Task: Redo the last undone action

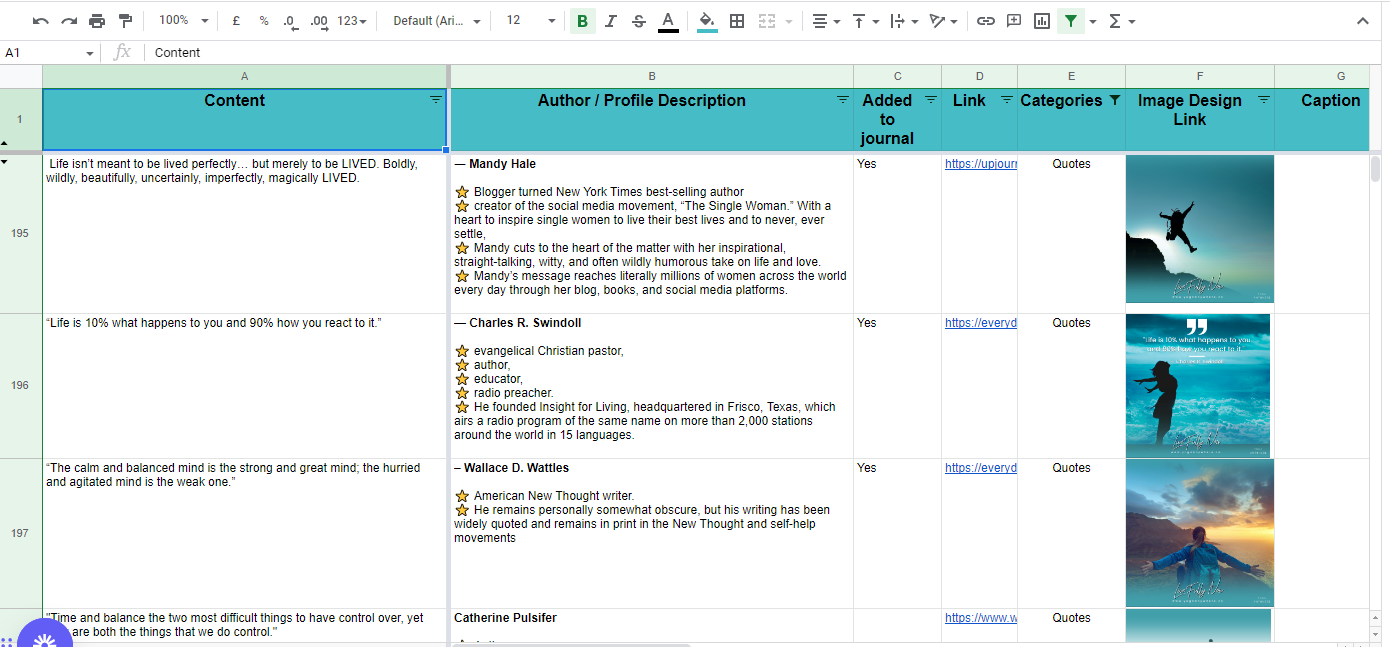Action: [x=69, y=21]
